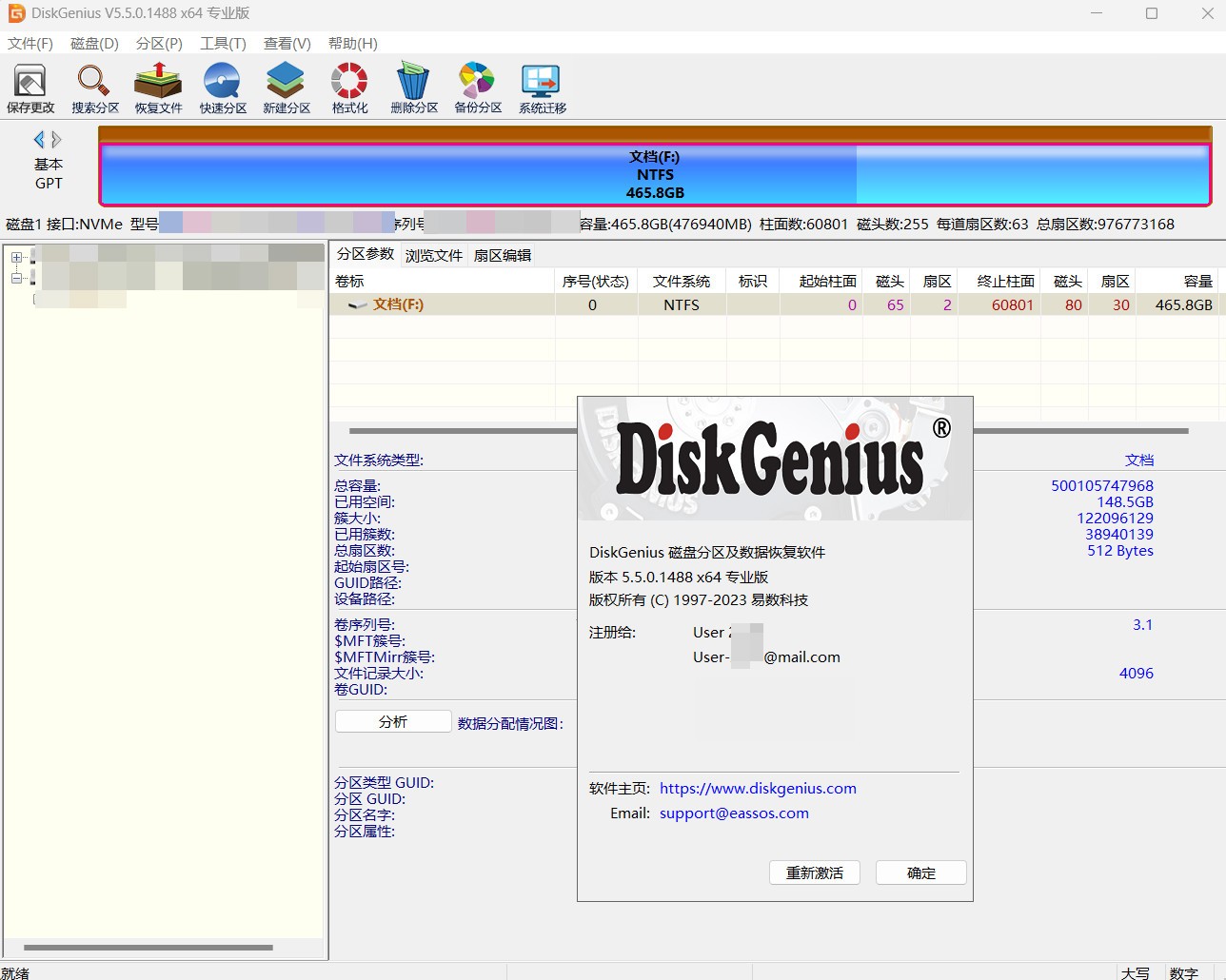Click the 148.5GB value

tap(1125, 501)
